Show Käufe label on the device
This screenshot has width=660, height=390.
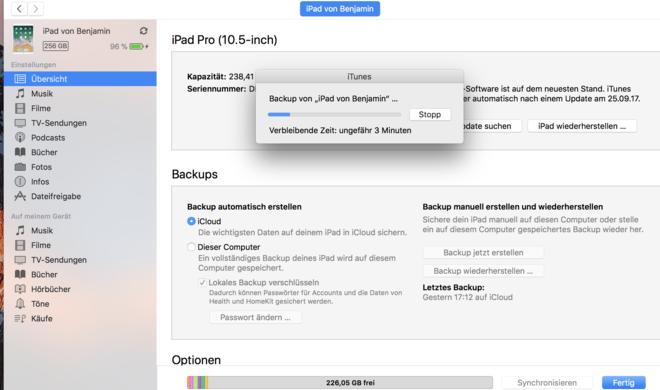click(x=42, y=318)
